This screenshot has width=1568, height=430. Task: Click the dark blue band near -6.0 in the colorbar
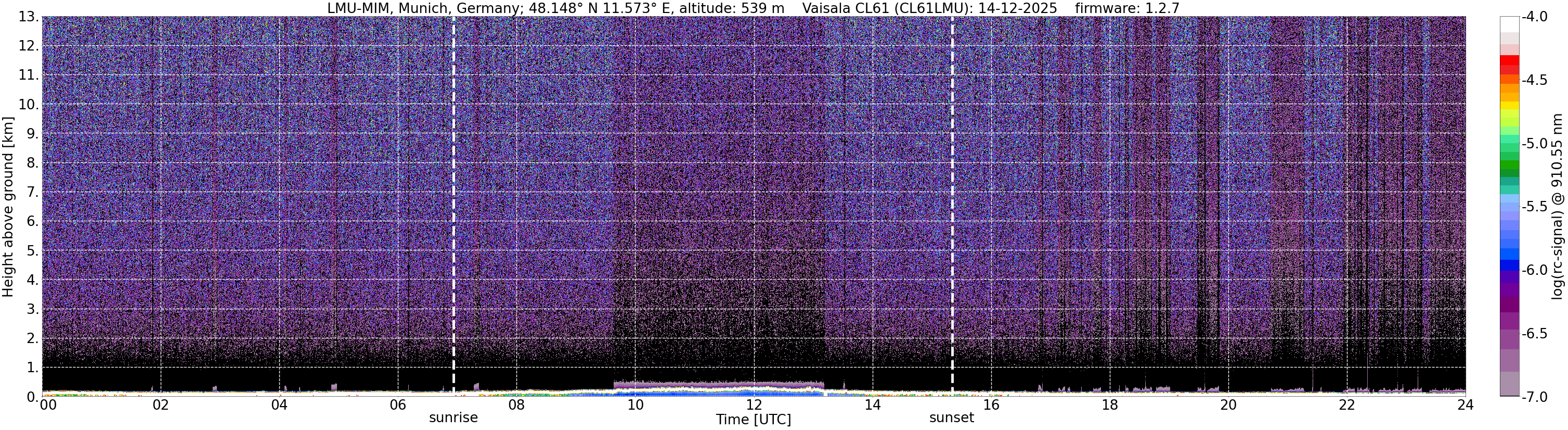pos(1510,265)
